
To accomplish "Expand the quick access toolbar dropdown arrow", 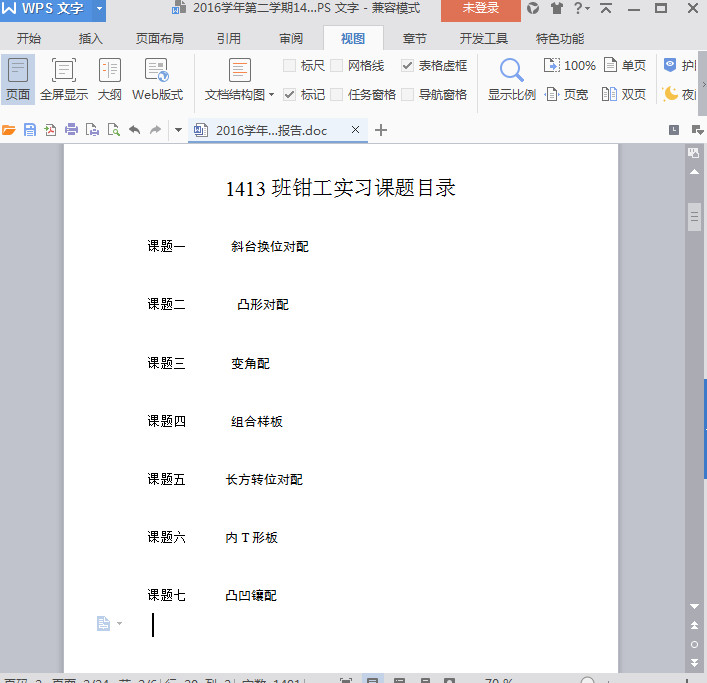I will (x=178, y=130).
